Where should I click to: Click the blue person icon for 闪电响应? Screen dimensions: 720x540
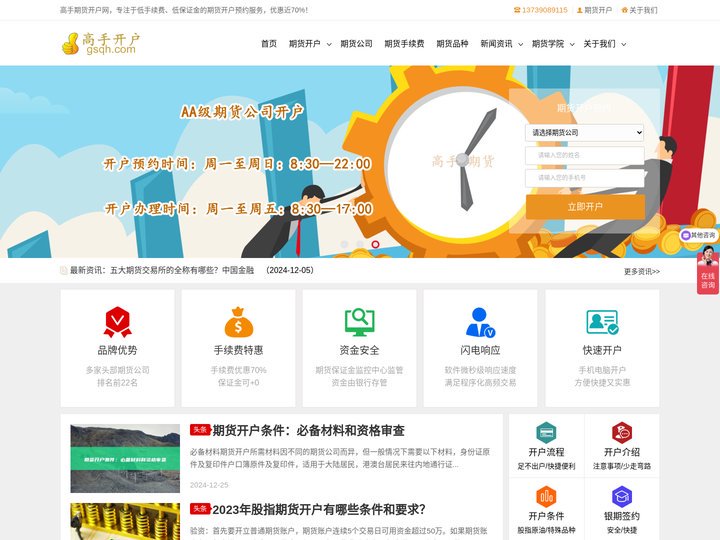tap(480, 322)
